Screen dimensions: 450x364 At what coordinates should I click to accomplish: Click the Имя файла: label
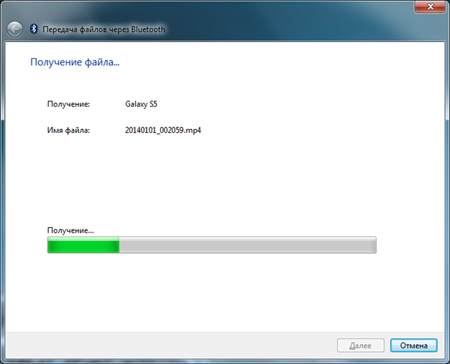[68, 130]
